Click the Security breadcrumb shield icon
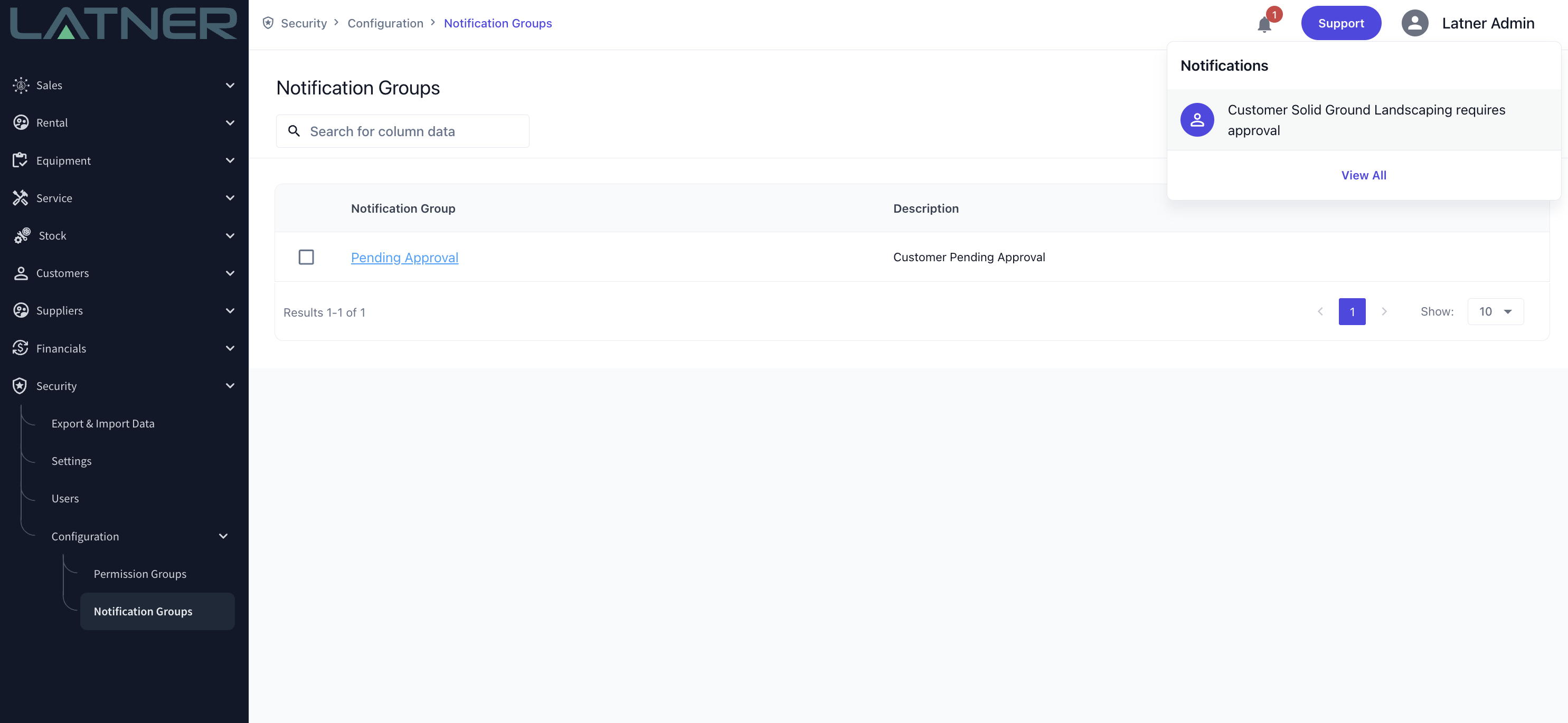The height and width of the screenshot is (723, 1568). click(268, 23)
